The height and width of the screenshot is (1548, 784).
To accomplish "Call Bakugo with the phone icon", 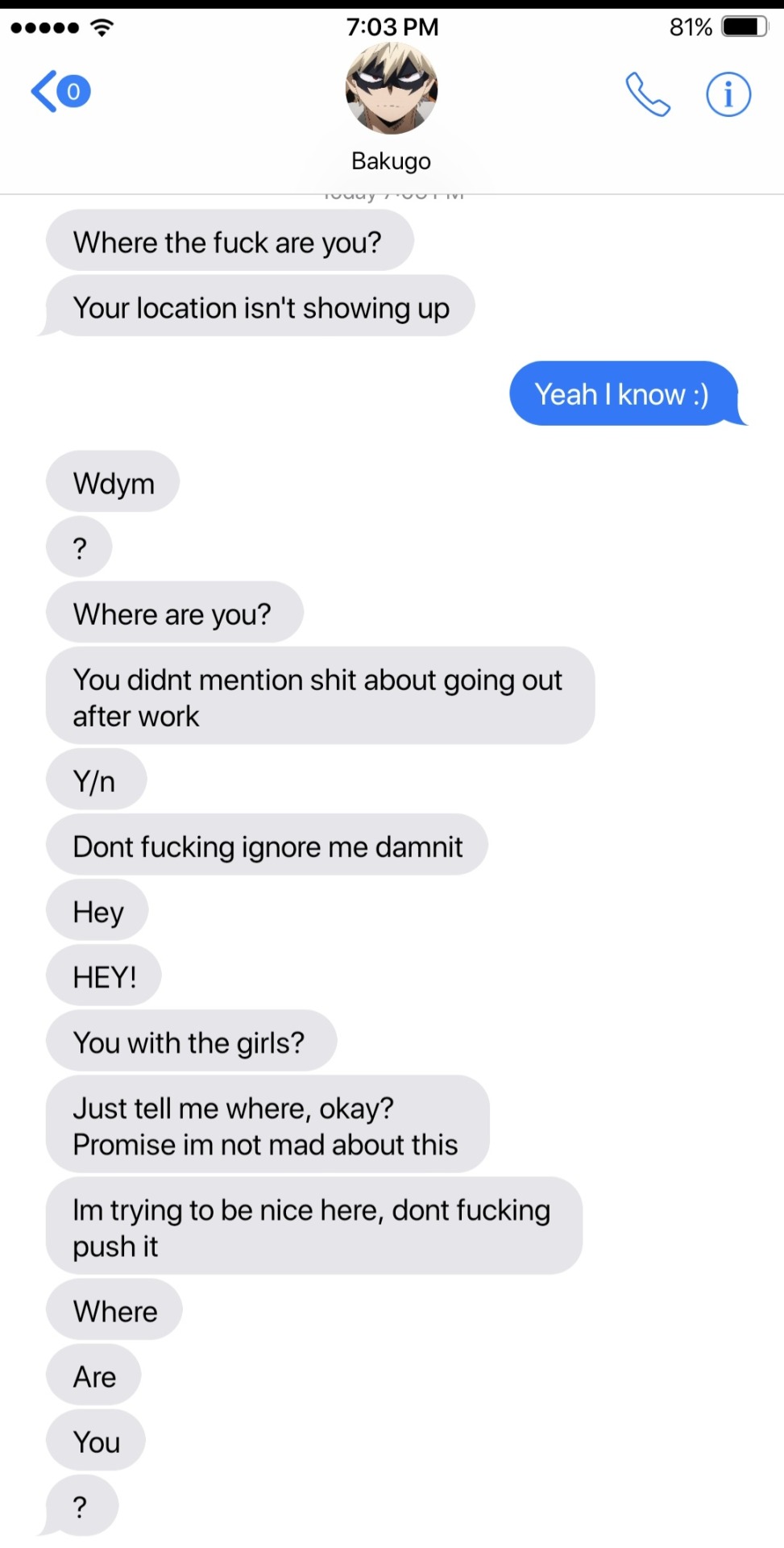I will (x=648, y=94).
